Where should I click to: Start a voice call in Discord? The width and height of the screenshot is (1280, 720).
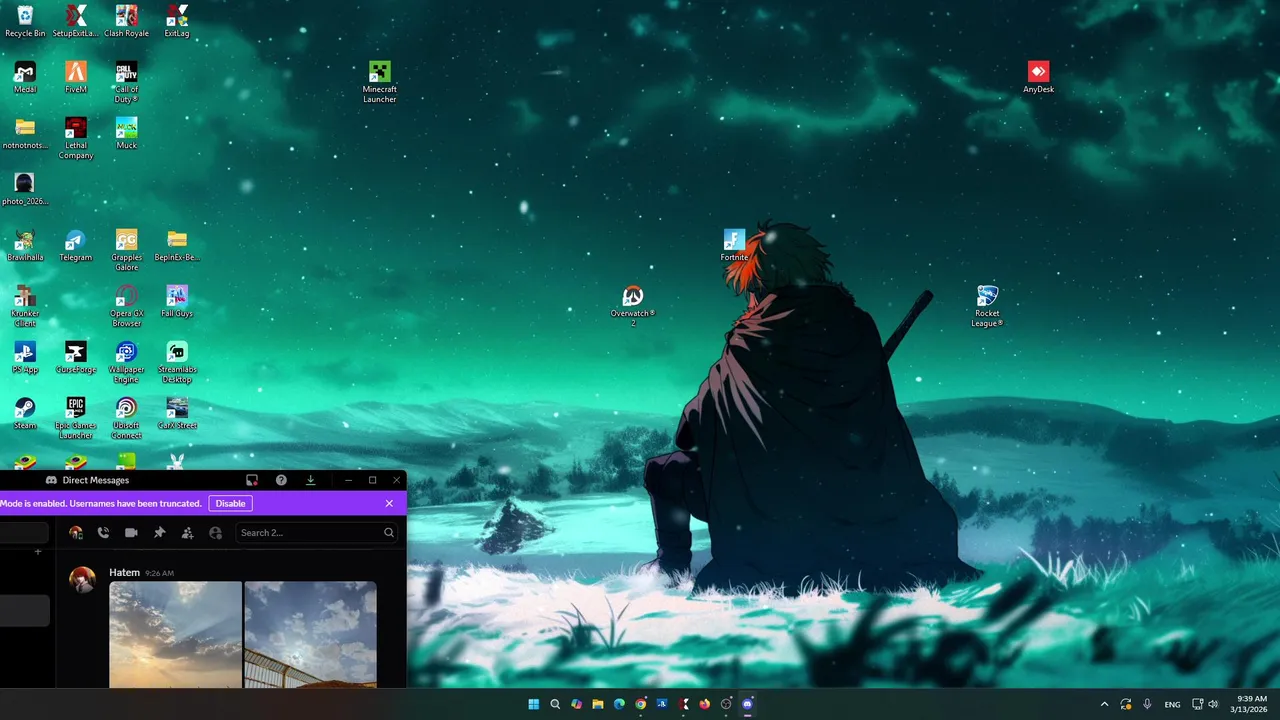(103, 533)
